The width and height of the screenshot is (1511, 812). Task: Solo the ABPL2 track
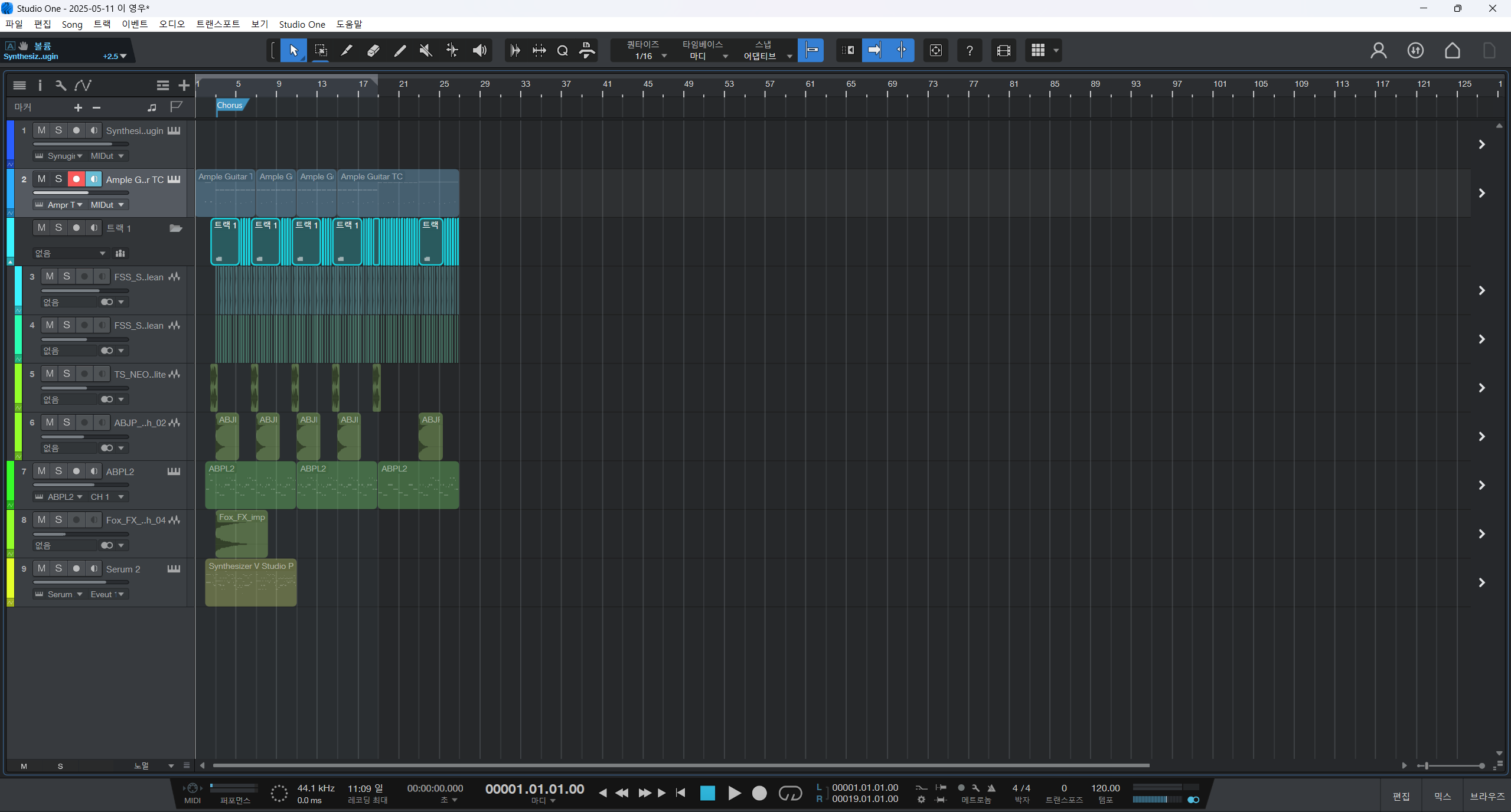click(58, 471)
